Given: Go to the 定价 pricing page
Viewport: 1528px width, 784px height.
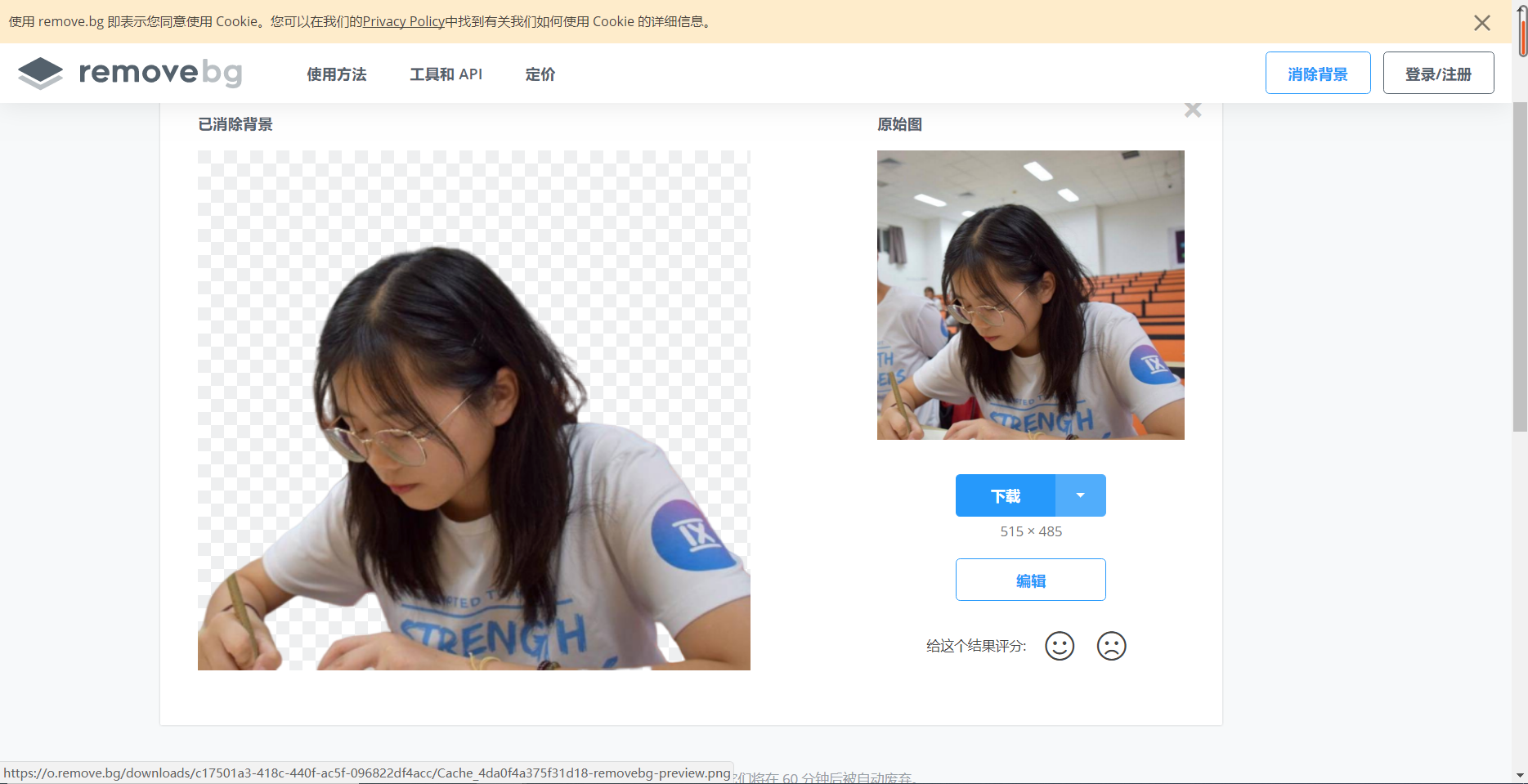Looking at the screenshot, I should click(x=540, y=74).
